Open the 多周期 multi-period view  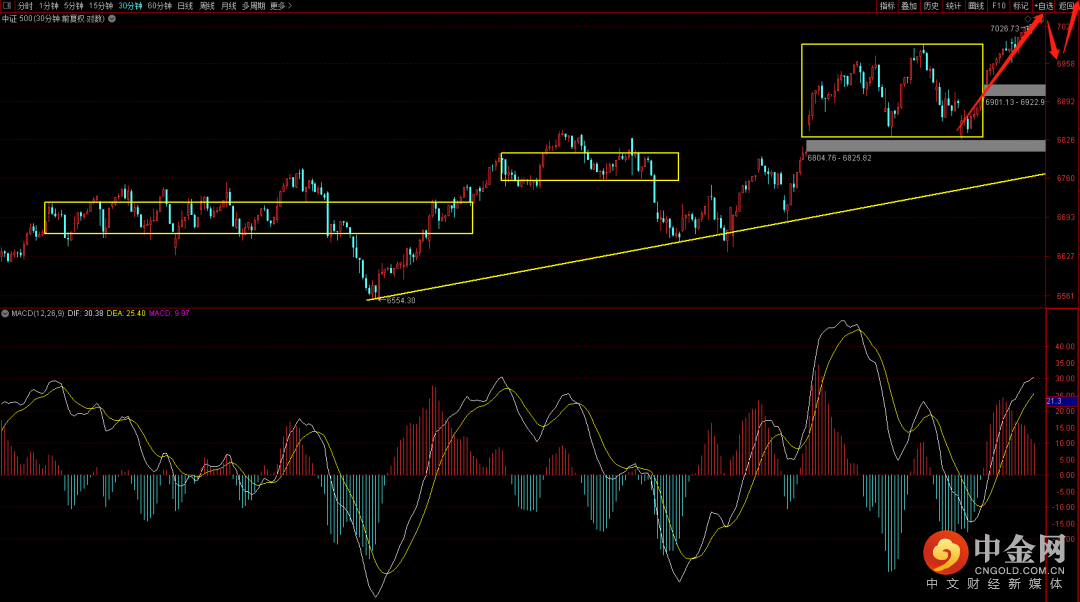click(252, 6)
